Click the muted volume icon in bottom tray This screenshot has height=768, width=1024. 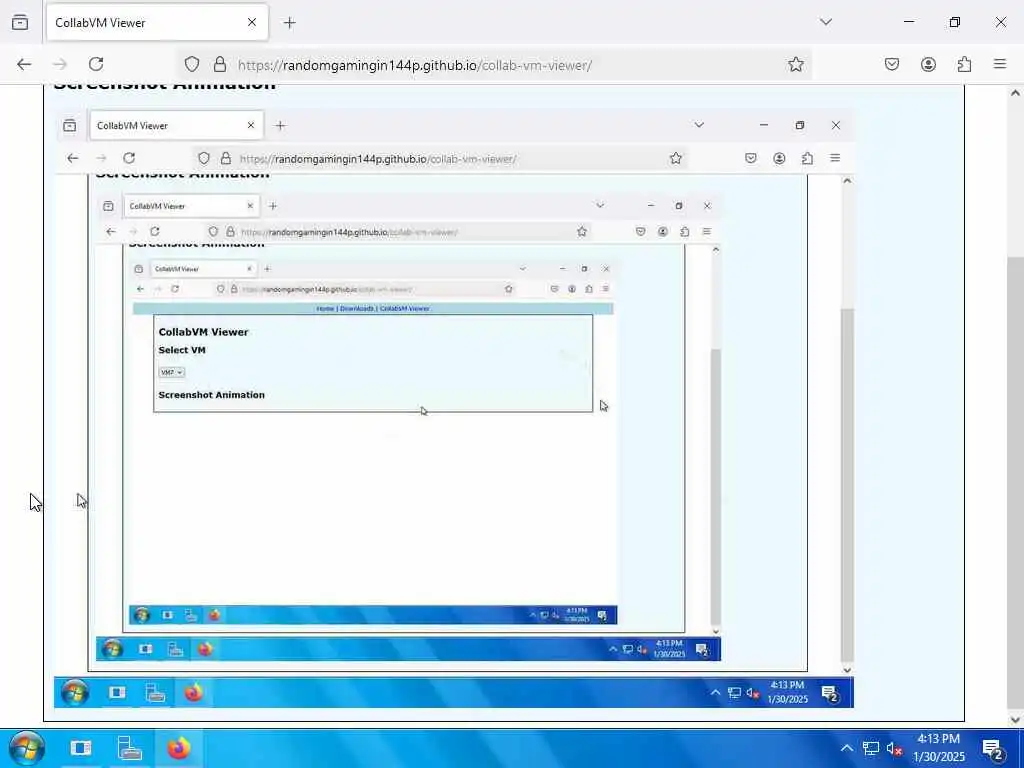pyautogui.click(x=894, y=748)
